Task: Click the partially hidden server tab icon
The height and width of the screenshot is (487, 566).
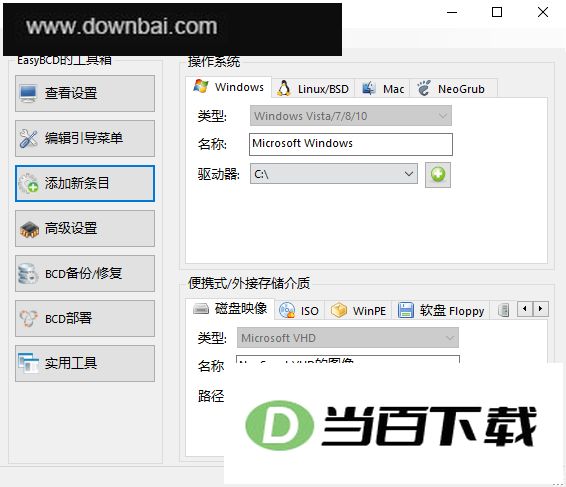Action: (x=503, y=310)
